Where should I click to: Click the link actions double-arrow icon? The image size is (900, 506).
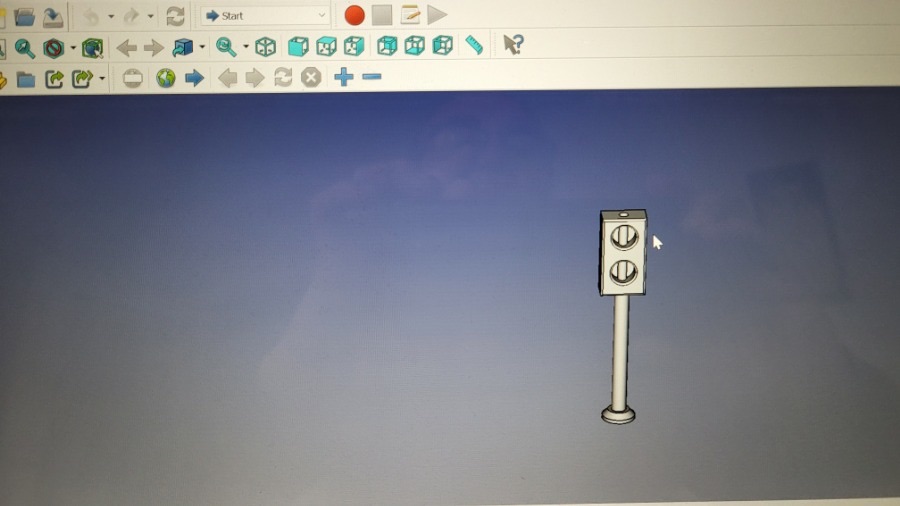[x=82, y=79]
